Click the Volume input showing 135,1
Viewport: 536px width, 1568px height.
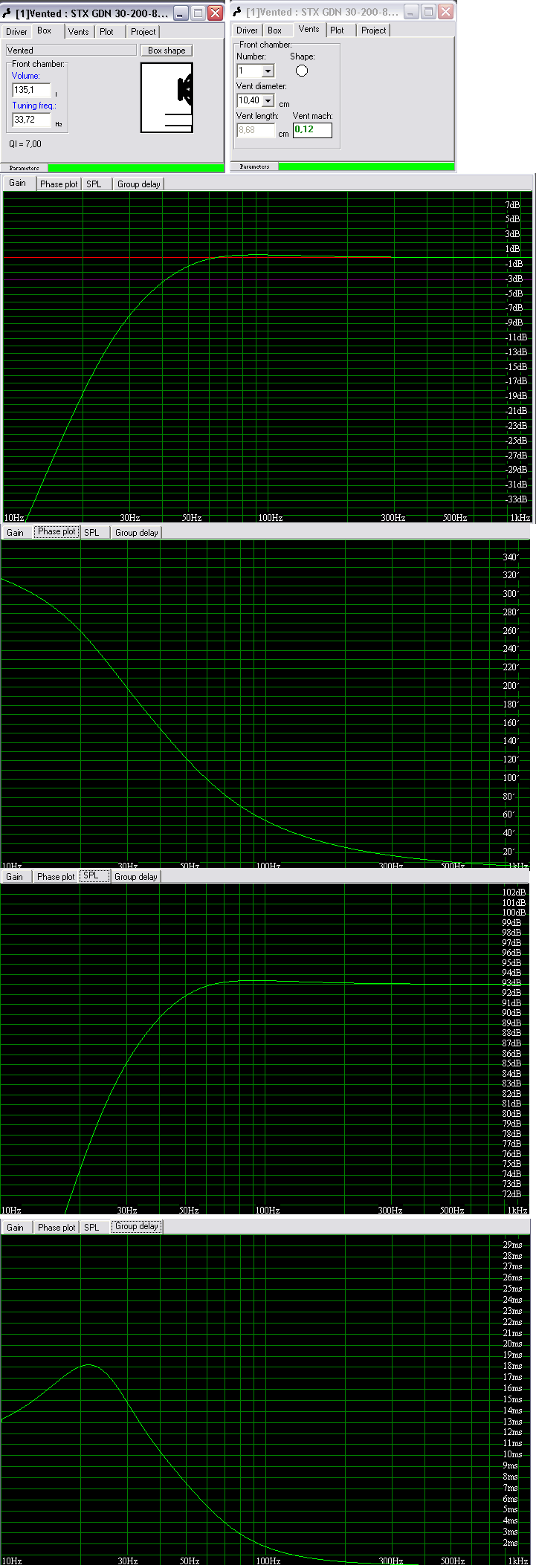(32, 90)
